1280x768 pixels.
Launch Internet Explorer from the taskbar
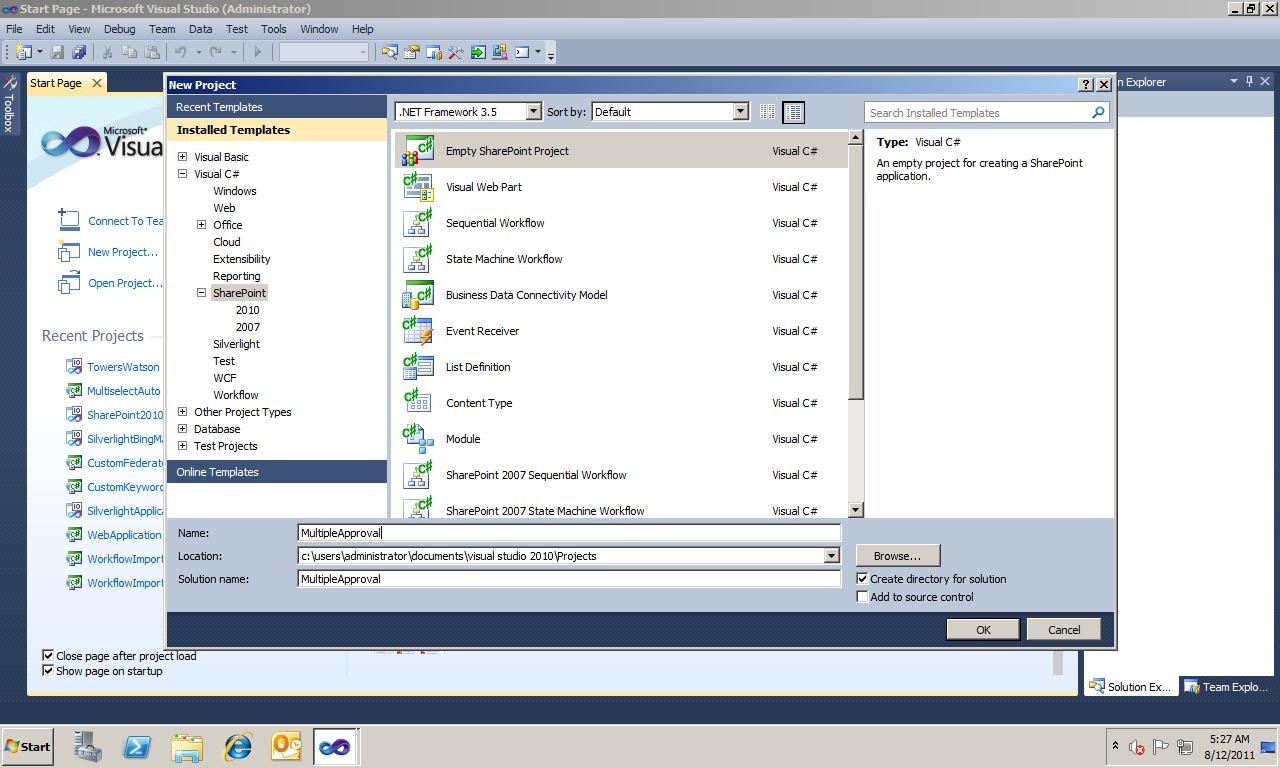[237, 747]
